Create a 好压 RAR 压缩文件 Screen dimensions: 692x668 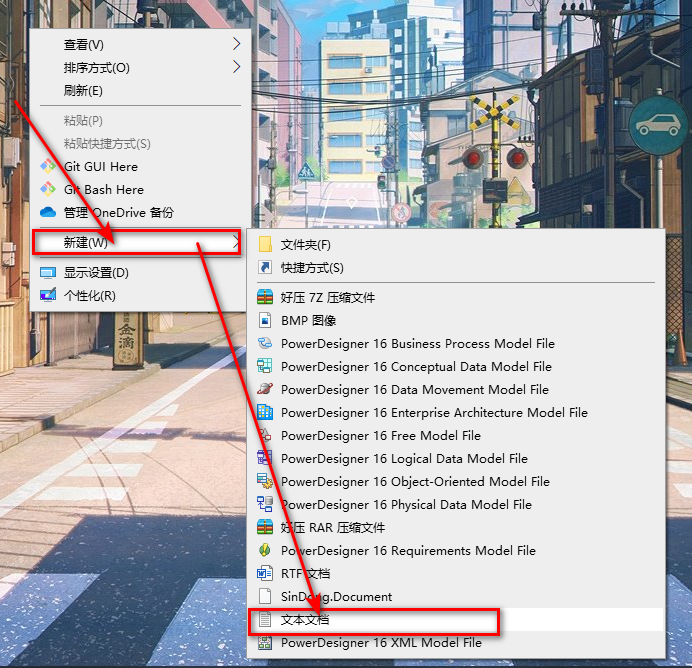(x=456, y=527)
